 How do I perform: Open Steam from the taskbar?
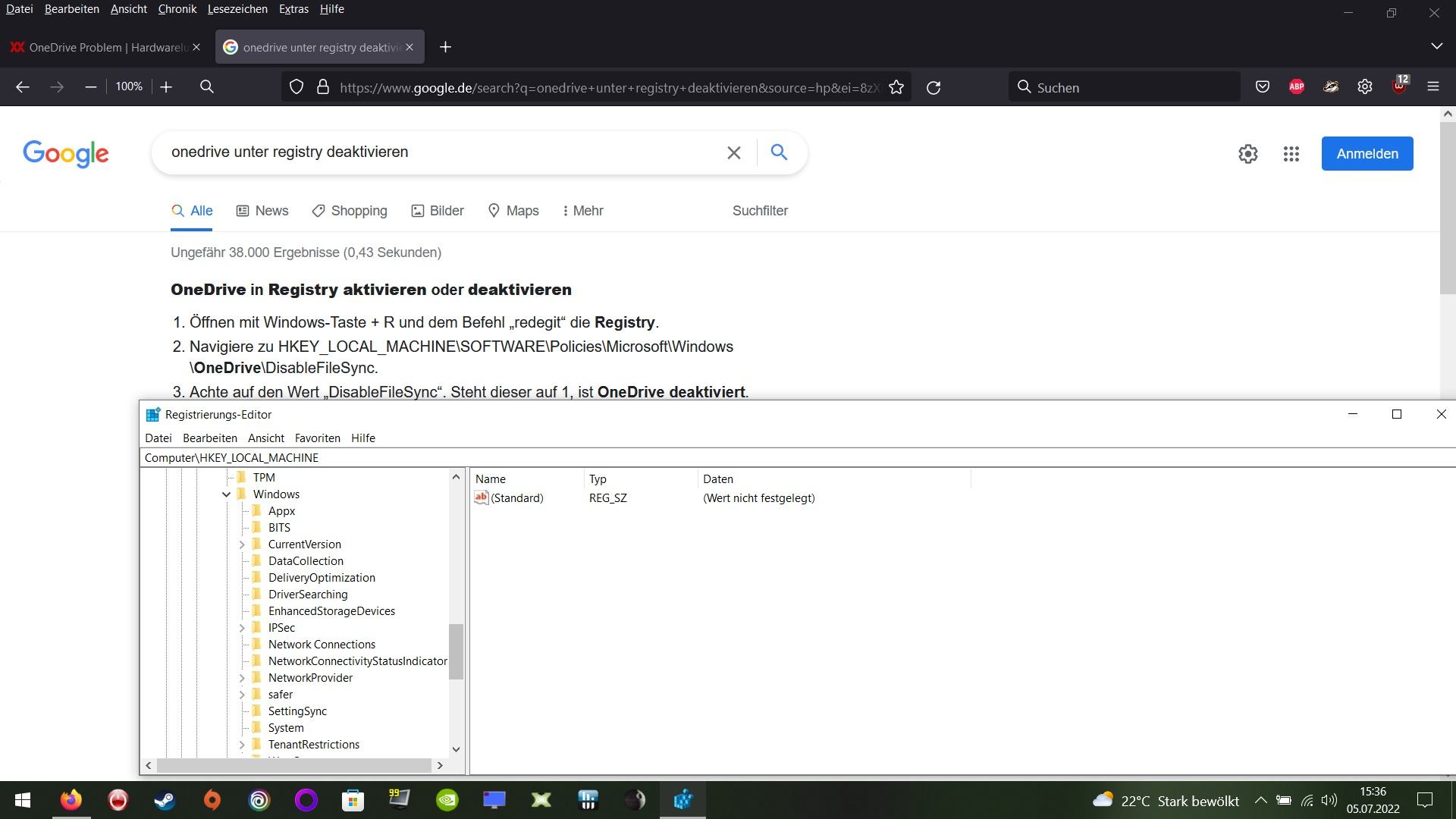click(x=165, y=800)
